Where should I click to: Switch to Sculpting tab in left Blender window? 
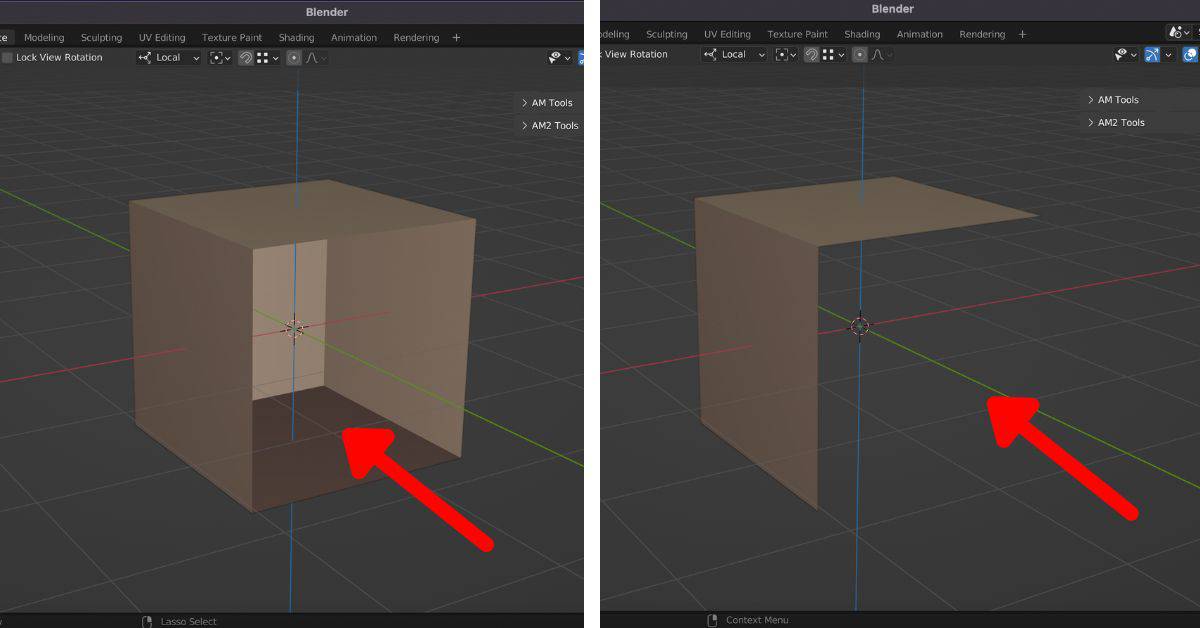(101, 38)
